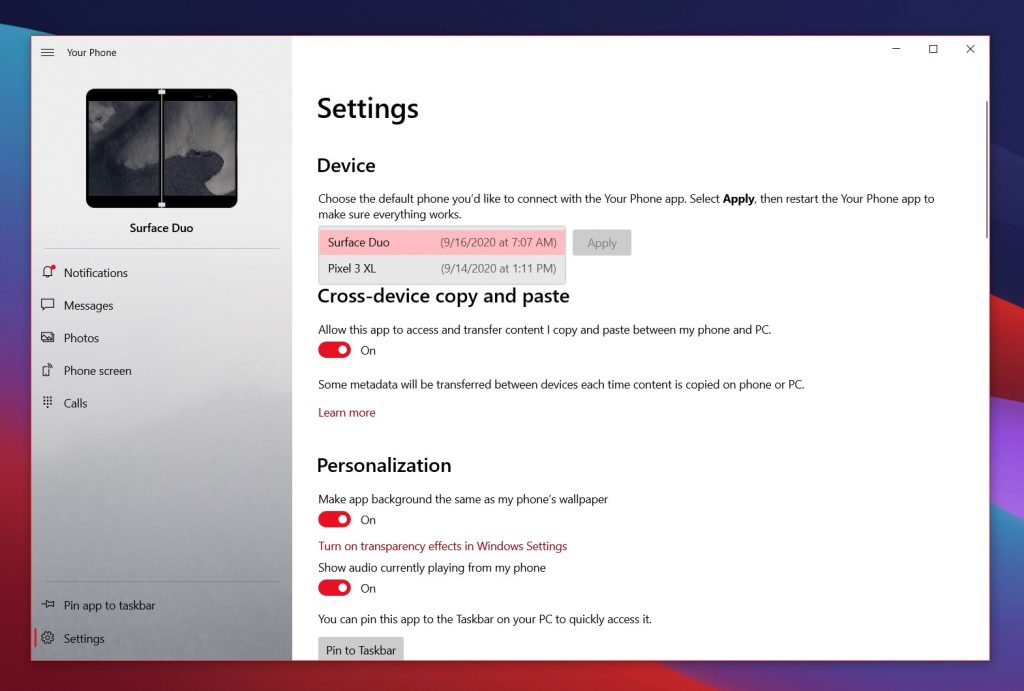Click the Messages chat bubble icon
Viewport: 1024px width, 691px height.
coord(48,305)
